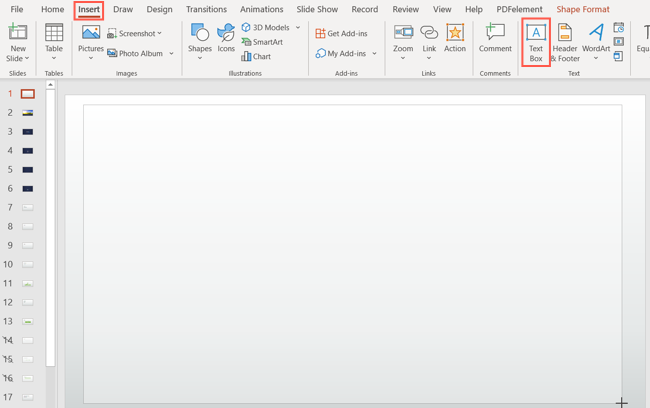Expand the Screenshot dropdown arrow
The width and height of the screenshot is (650, 408).
click(160, 33)
